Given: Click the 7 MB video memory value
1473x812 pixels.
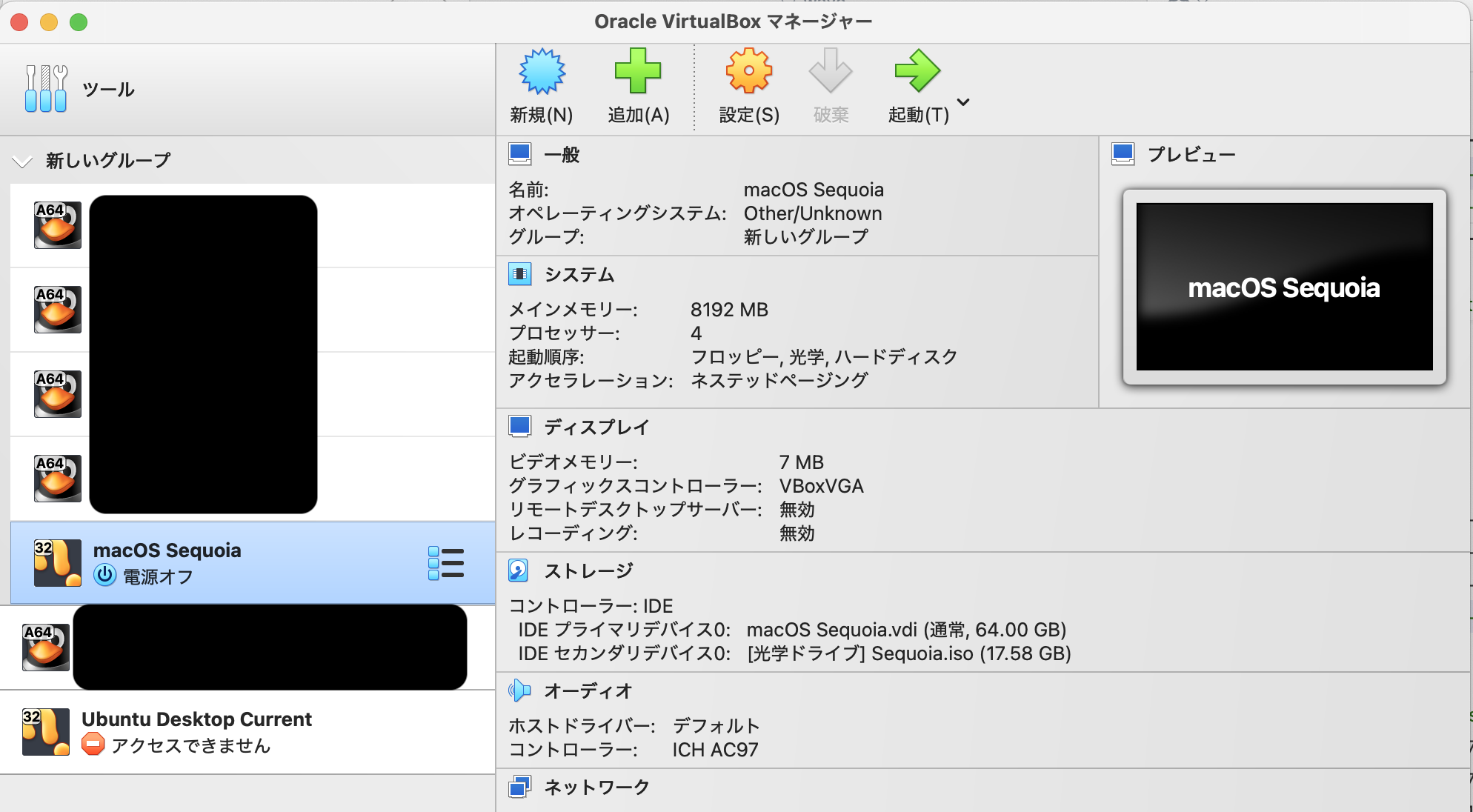Looking at the screenshot, I should [801, 462].
